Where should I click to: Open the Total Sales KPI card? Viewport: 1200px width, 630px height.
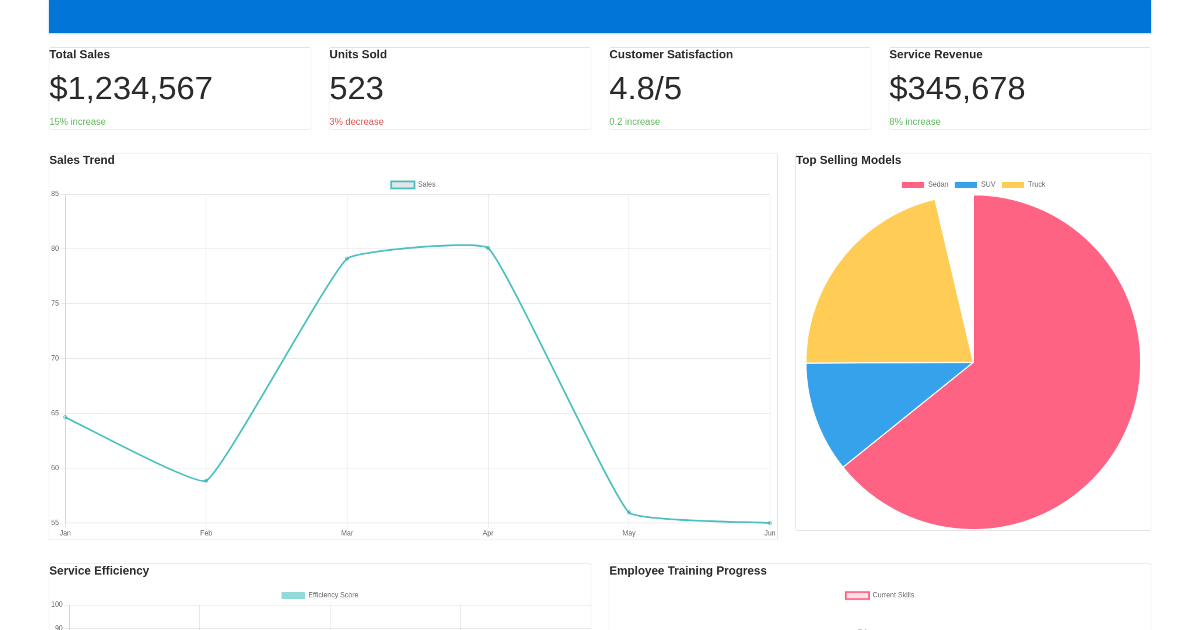(x=179, y=87)
